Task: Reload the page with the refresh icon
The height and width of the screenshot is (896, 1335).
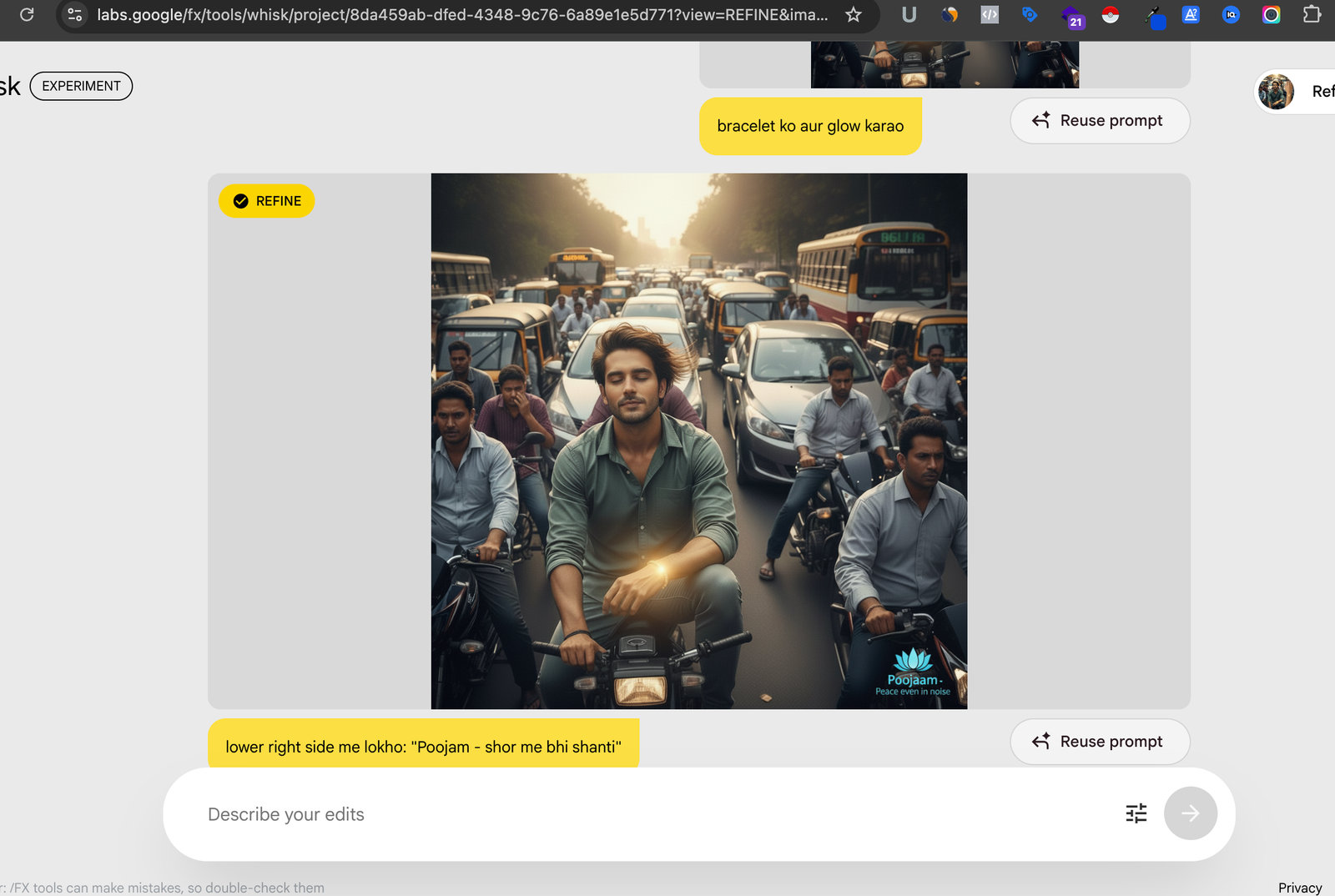Action: pyautogui.click(x=27, y=14)
